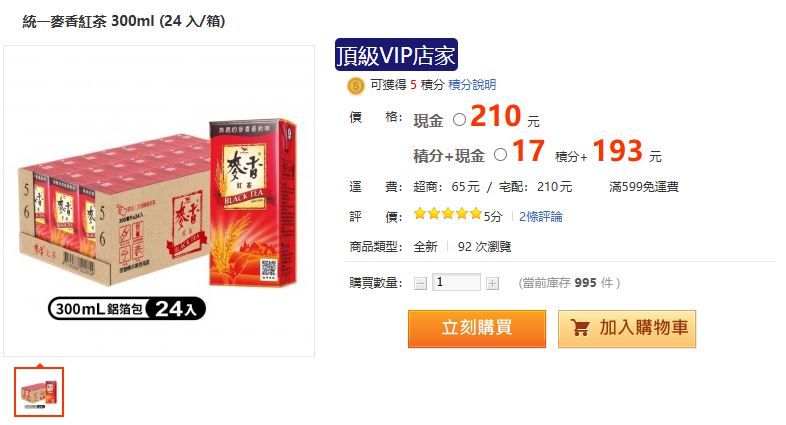
Task: View the 2條評論 reviews link
Action: (x=540, y=217)
